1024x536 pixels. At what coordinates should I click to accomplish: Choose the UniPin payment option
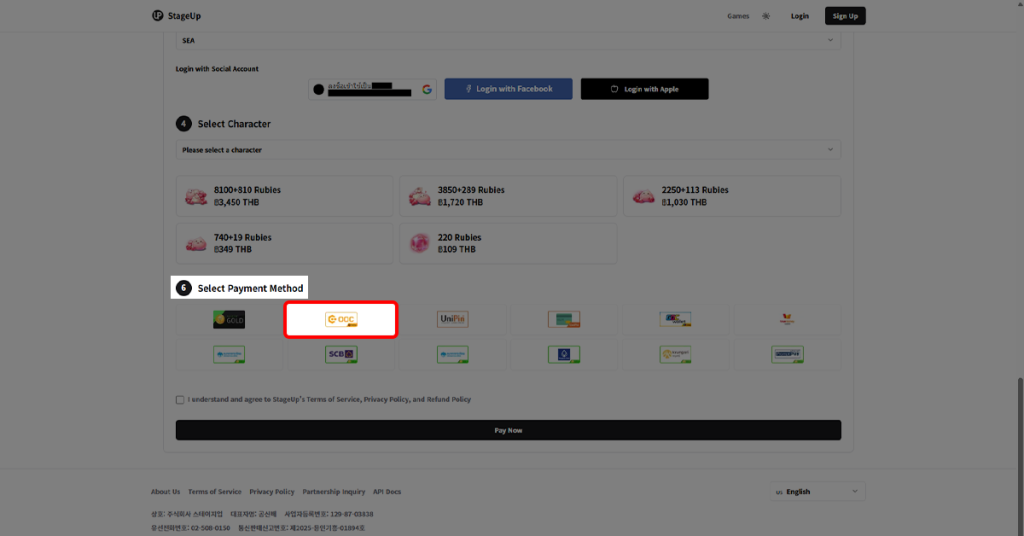[x=453, y=320]
